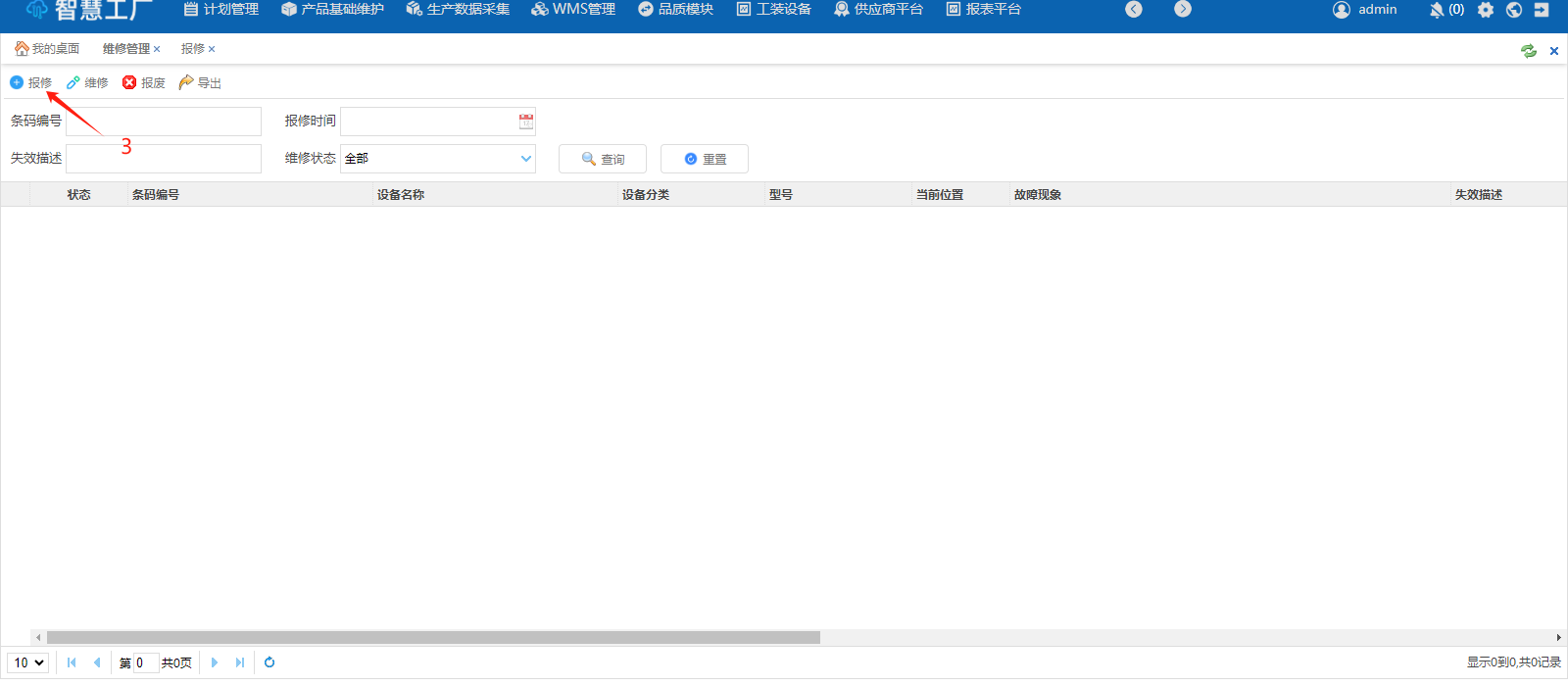Open the WMS管理 menu
The image size is (1568, 686).
coord(573,10)
